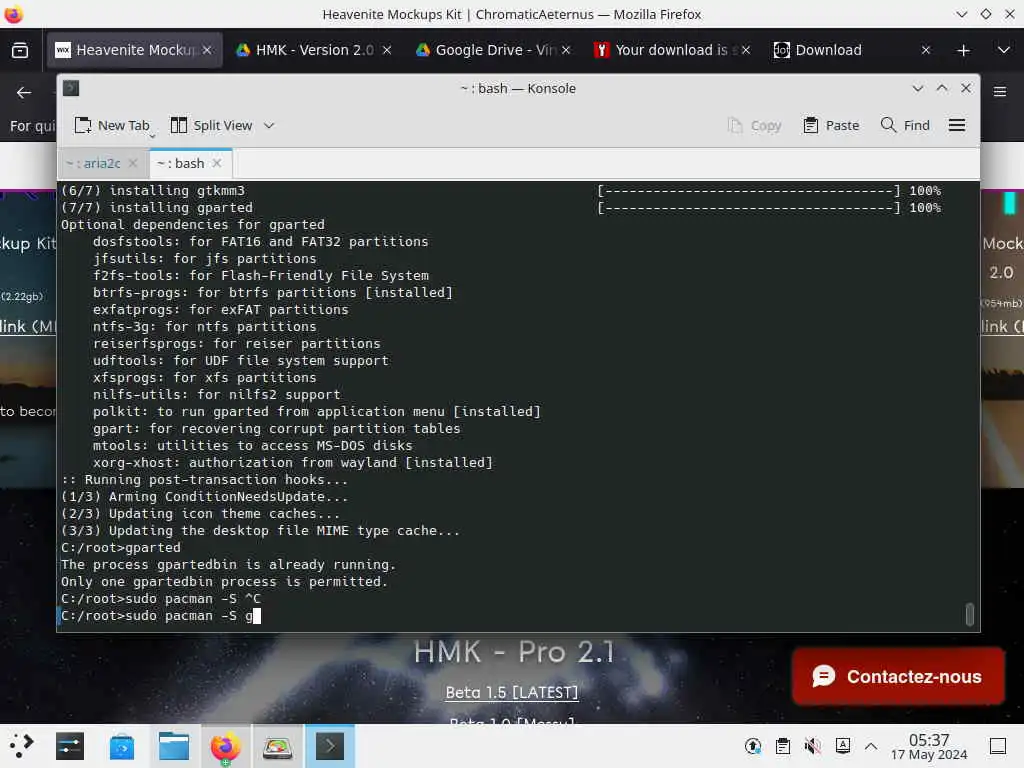Click the Konsole terminal scrollbar handle
Viewport: 1024px width, 768px height.
point(970,615)
